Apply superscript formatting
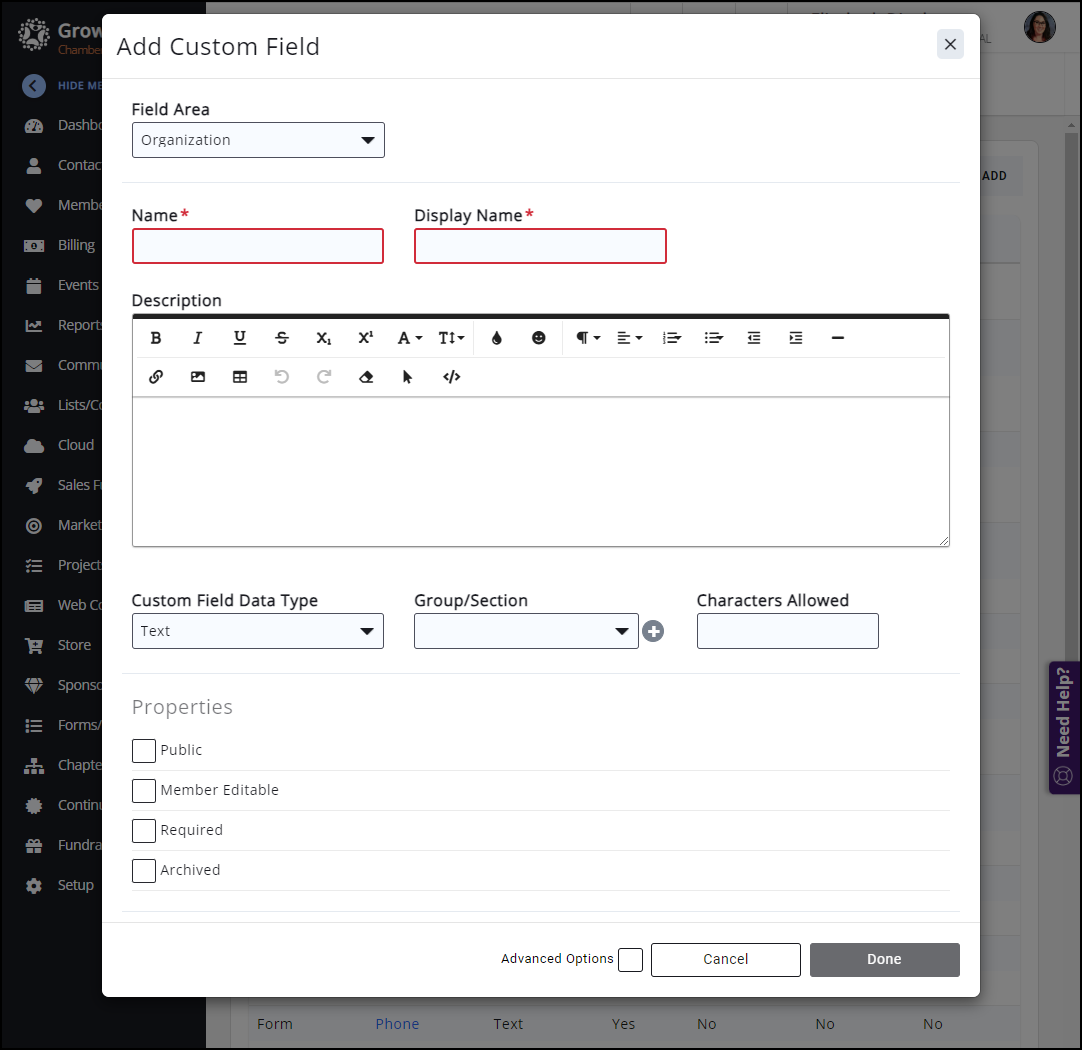Screen dimensions: 1082x1050 [x=365, y=338]
